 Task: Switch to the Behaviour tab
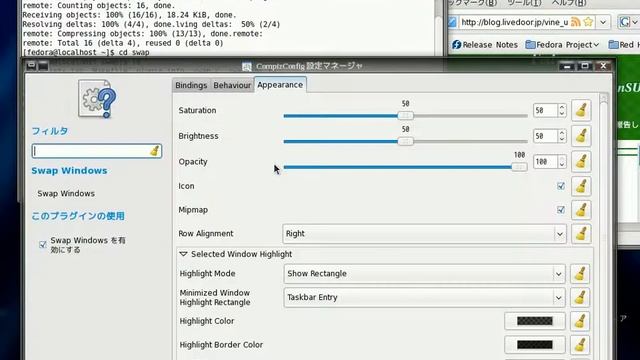pos(232,85)
